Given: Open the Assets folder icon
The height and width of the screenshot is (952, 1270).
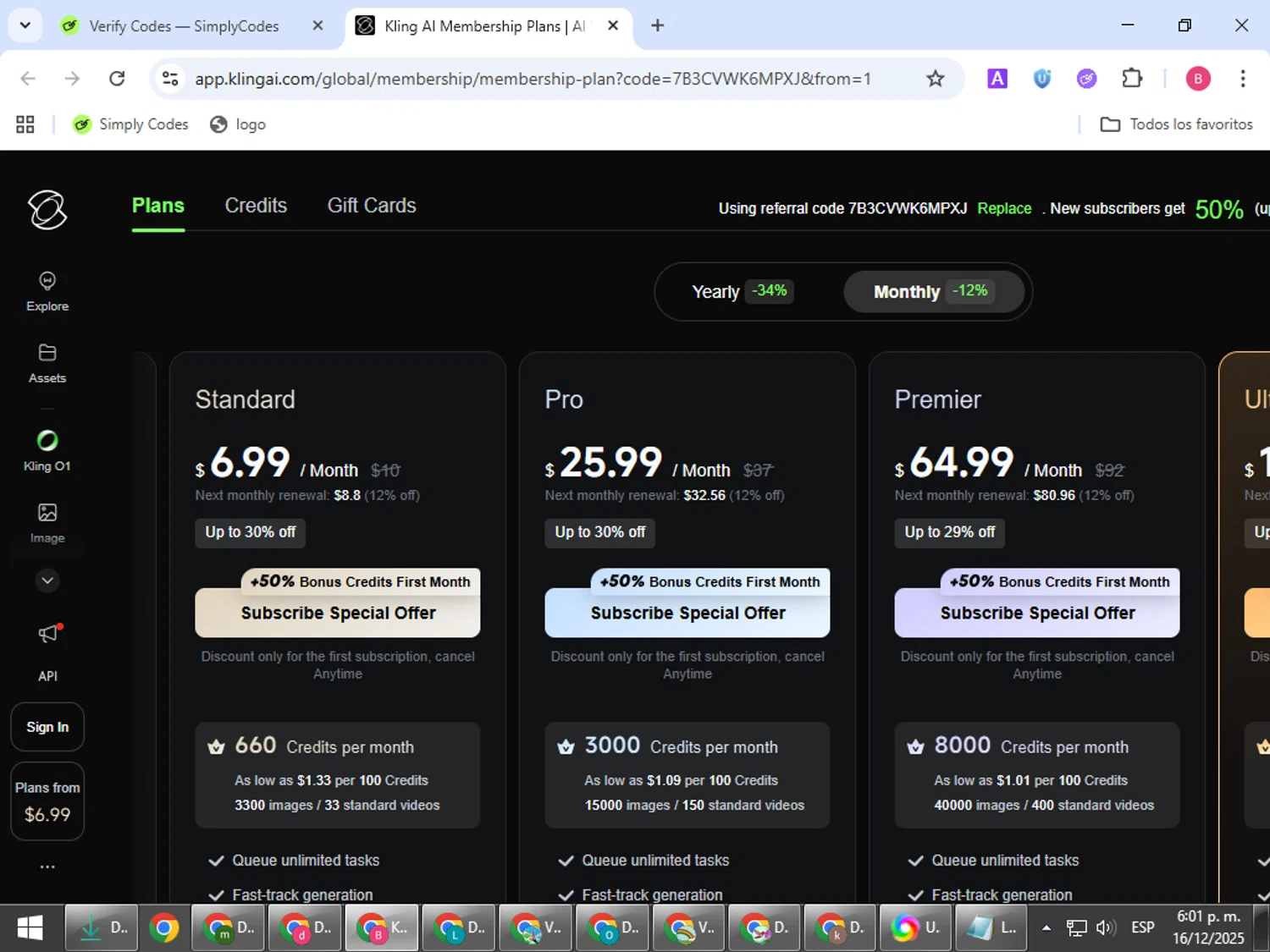Looking at the screenshot, I should pos(47,353).
